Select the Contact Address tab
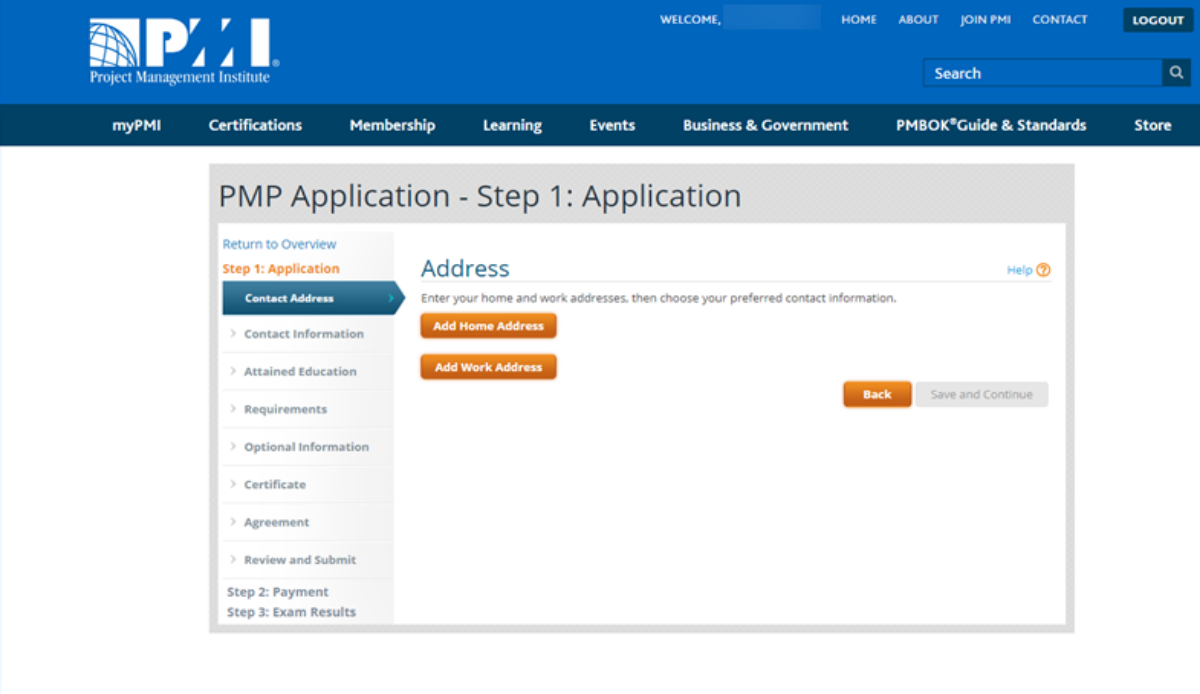Screen dimensions: 1200x694 (x=290, y=298)
